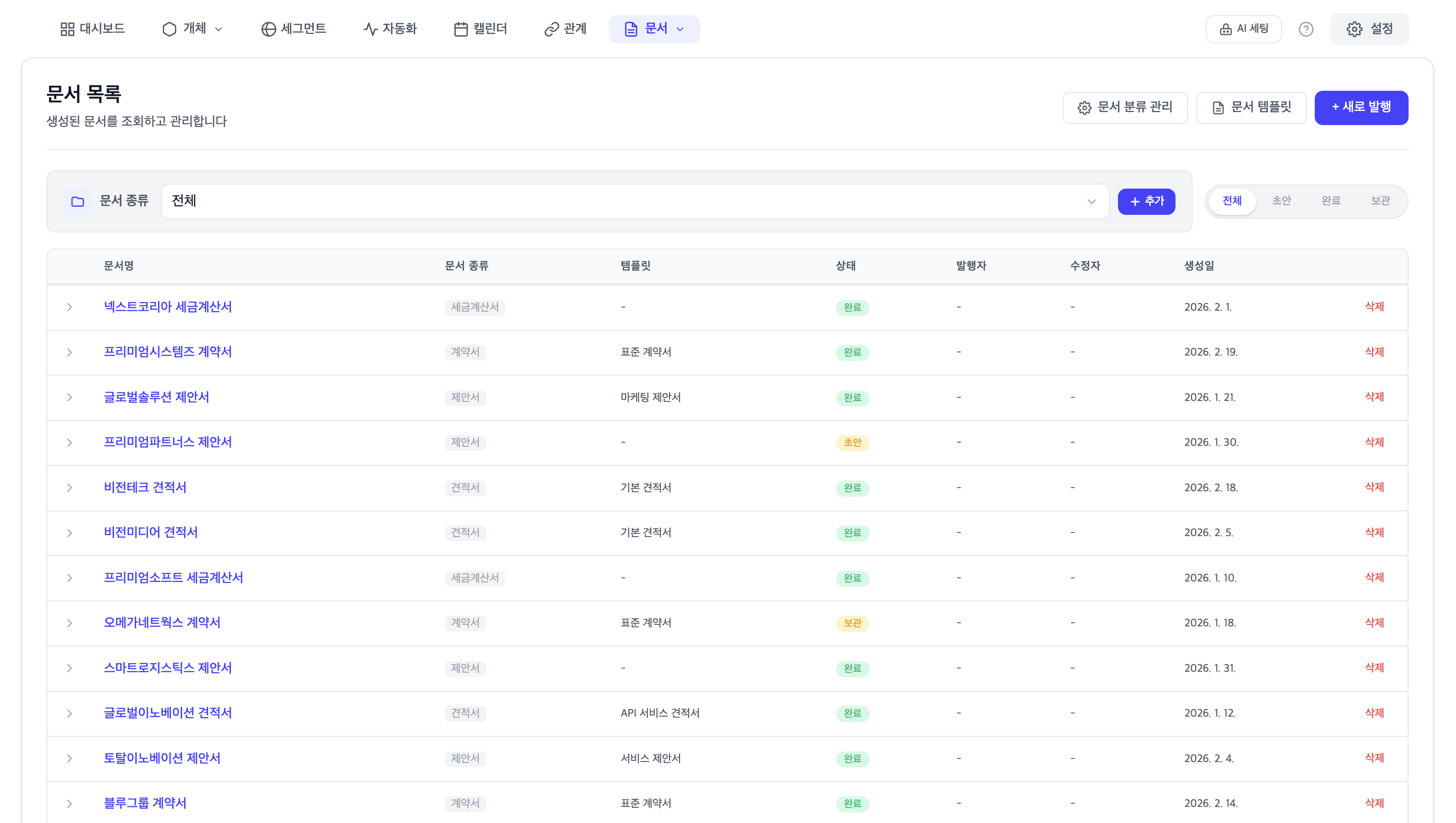Viewport: 1456px width, 823px height.
Task: Open settings via gear icon
Action: coord(1354,29)
